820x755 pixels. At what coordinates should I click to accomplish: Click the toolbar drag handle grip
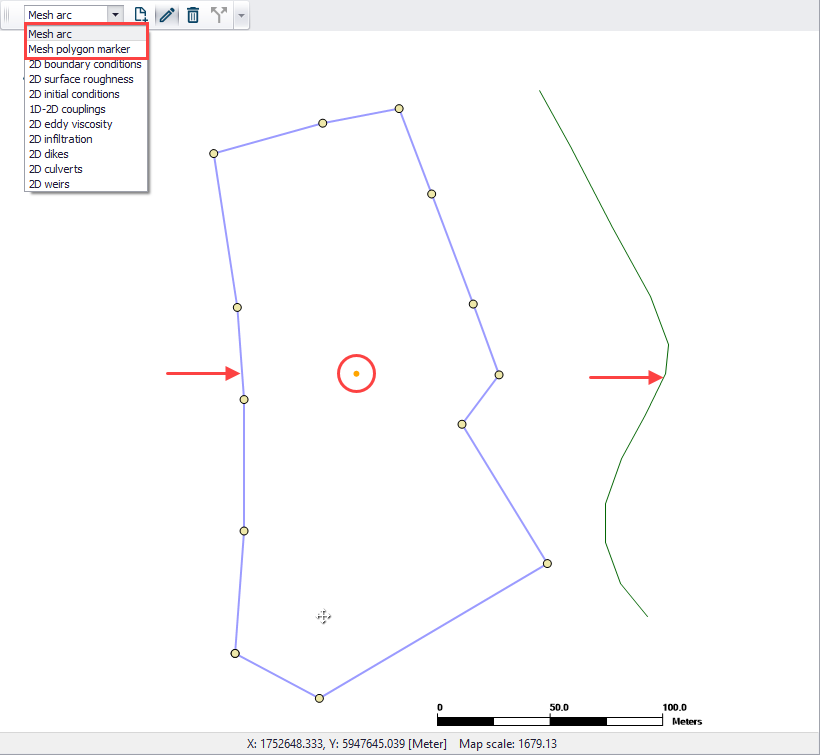(6, 15)
